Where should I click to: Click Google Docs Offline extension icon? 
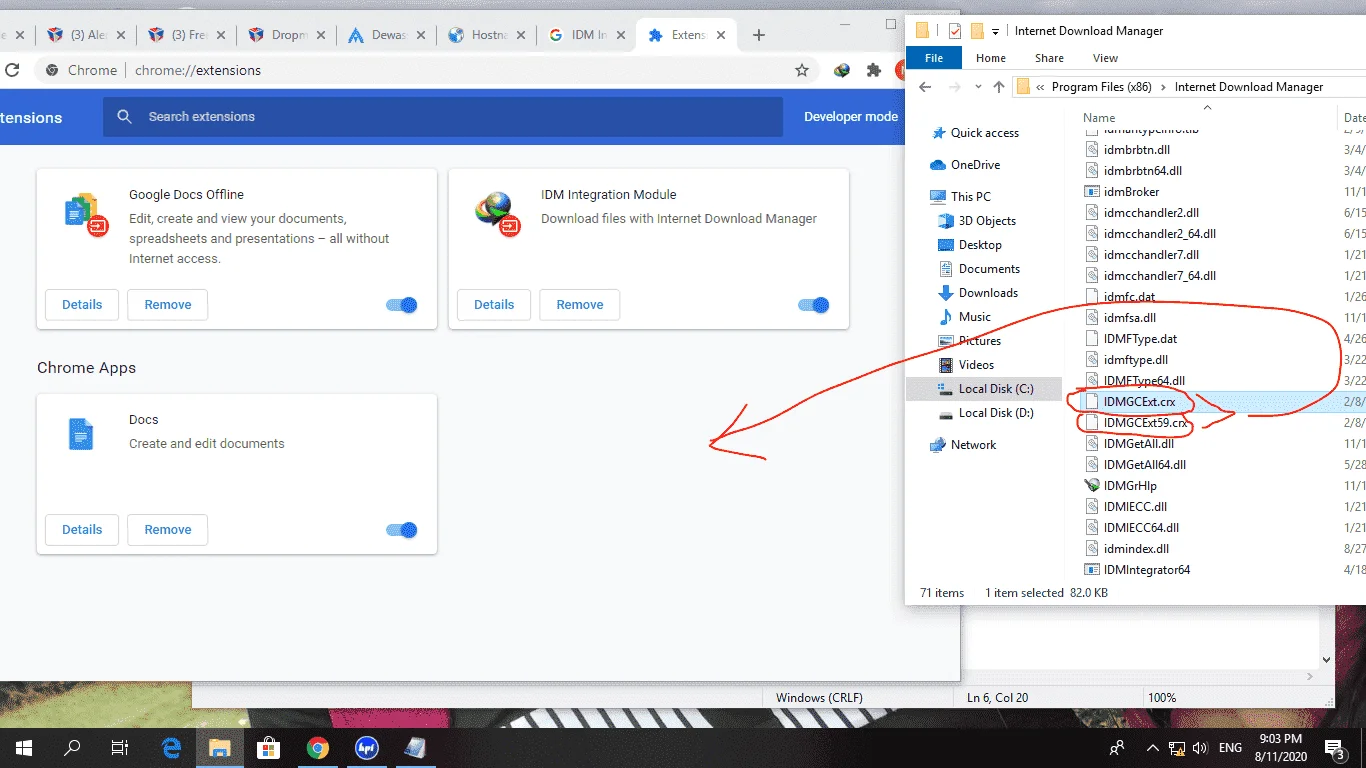point(86,213)
